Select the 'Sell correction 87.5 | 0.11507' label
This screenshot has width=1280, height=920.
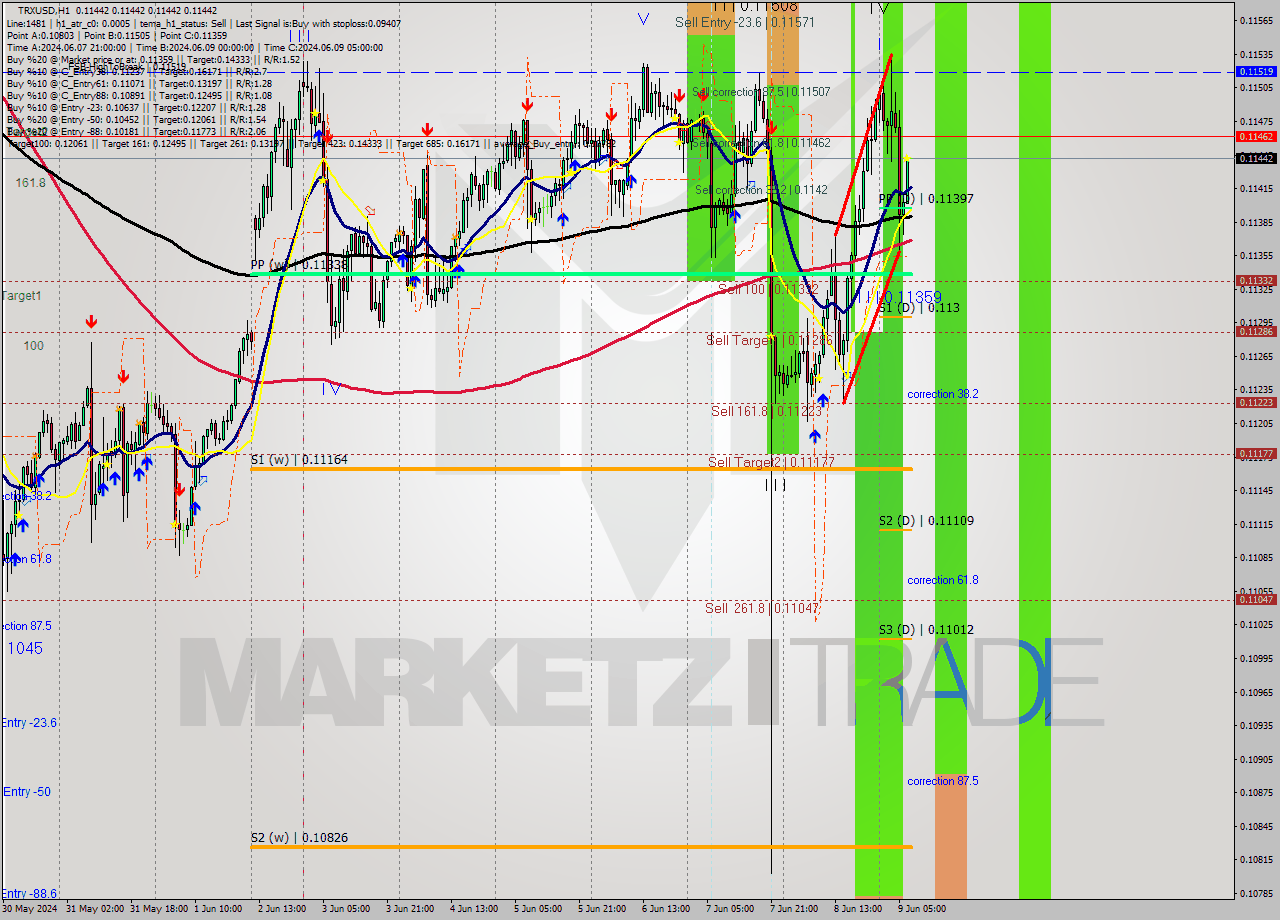coord(761,92)
